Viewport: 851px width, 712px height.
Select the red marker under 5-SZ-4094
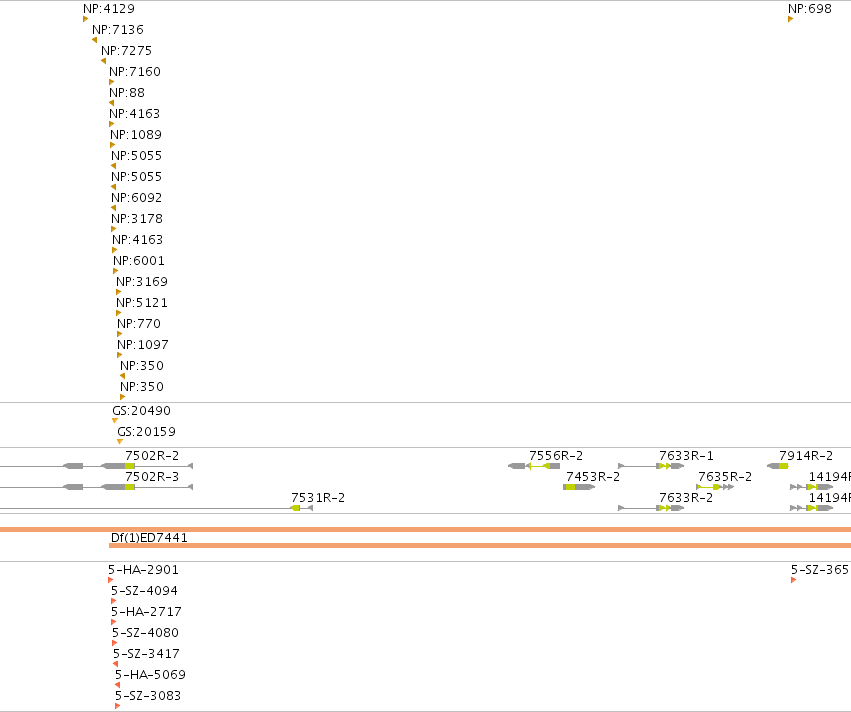tap(113, 601)
